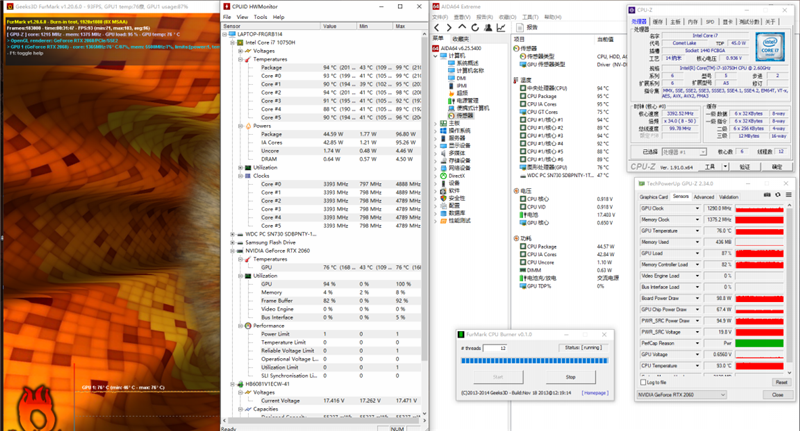Open the GPU-Z hamburger menu

click(788, 195)
